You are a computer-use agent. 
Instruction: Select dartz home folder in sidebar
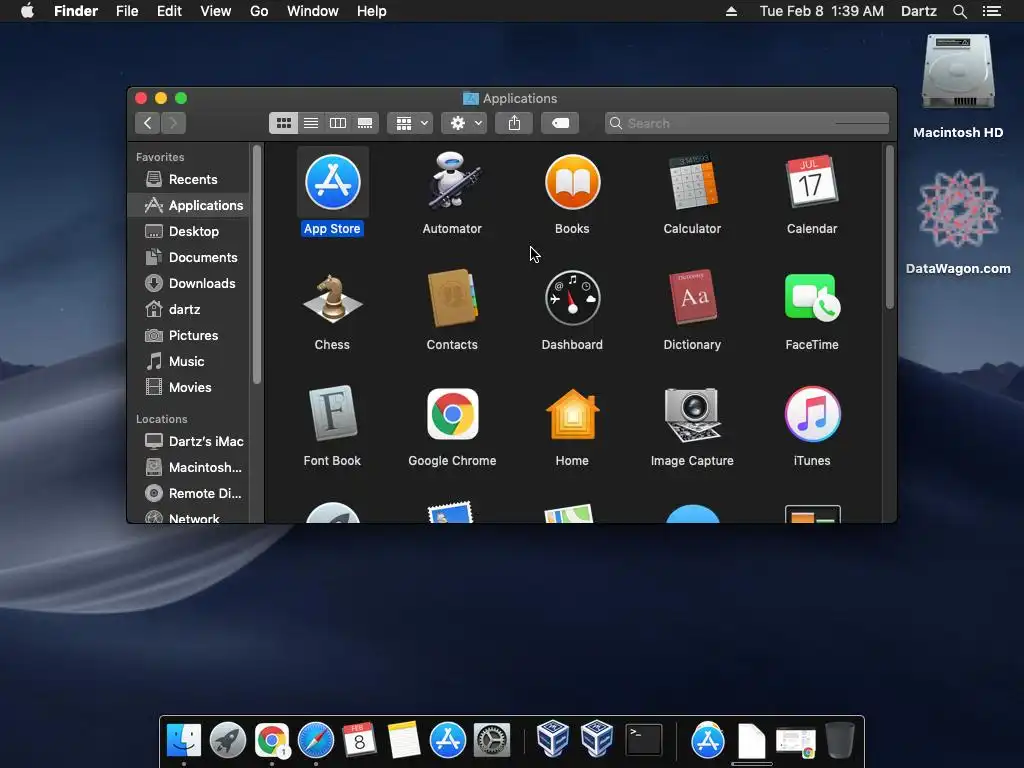tap(188, 310)
